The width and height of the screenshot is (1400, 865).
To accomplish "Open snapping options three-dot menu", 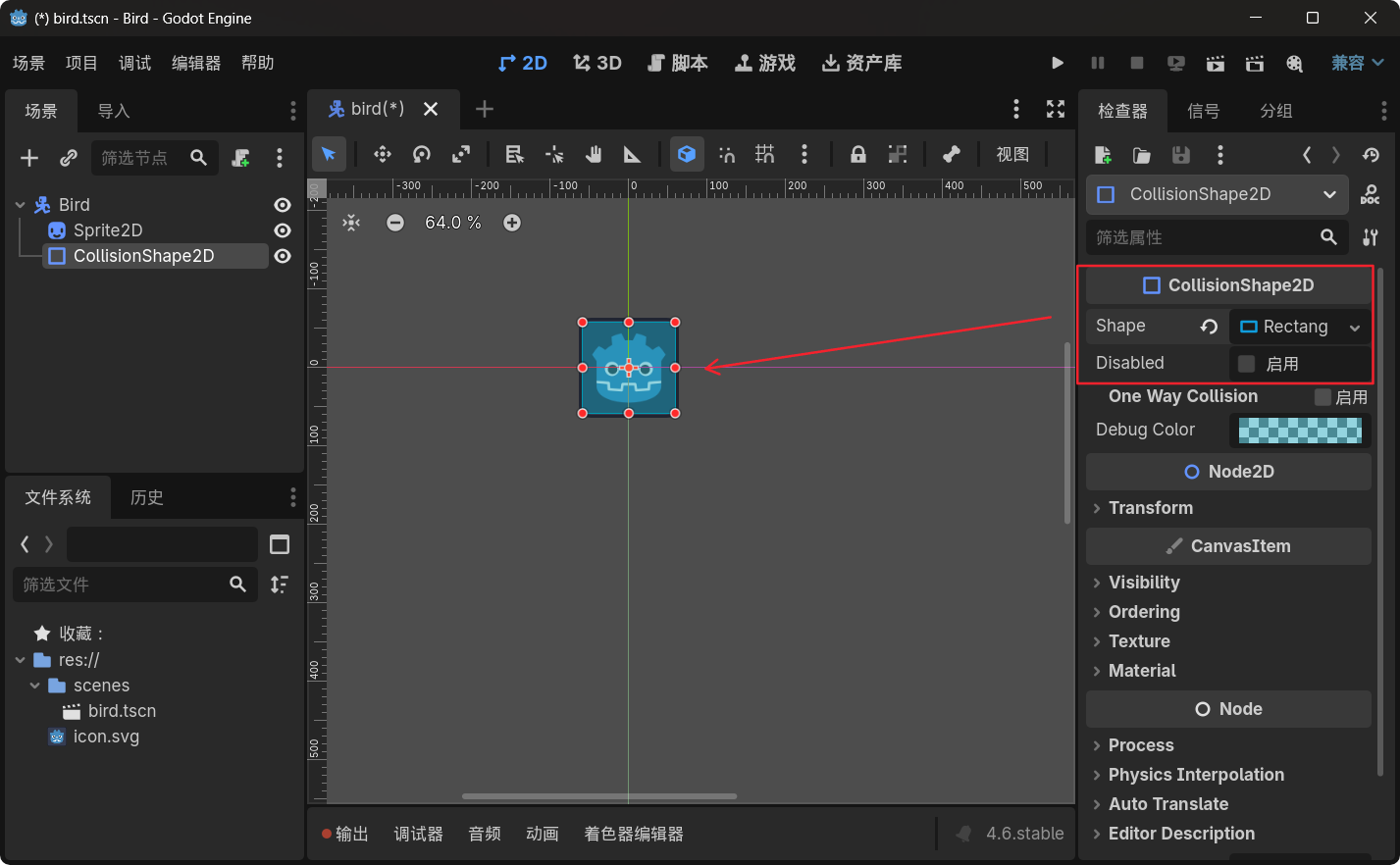I will (x=804, y=154).
